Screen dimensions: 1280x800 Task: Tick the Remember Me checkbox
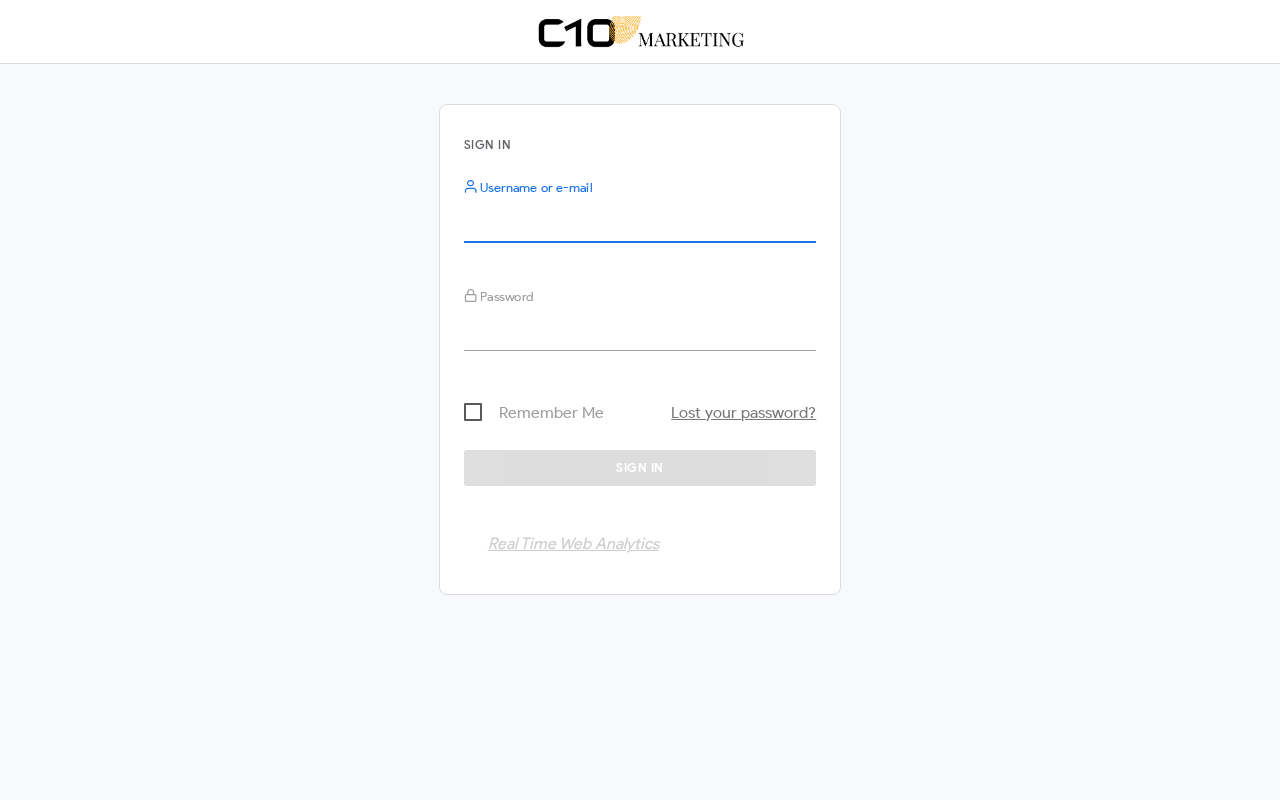pyautogui.click(x=473, y=412)
